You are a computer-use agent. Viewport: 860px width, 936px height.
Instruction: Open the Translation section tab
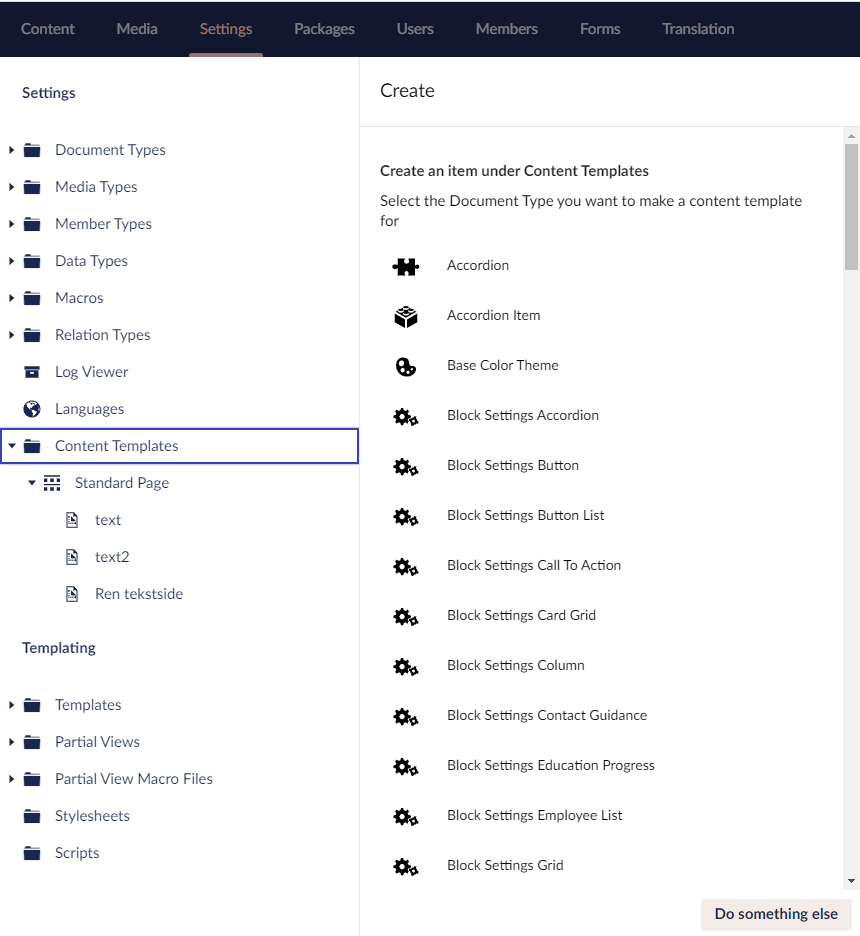(x=698, y=29)
